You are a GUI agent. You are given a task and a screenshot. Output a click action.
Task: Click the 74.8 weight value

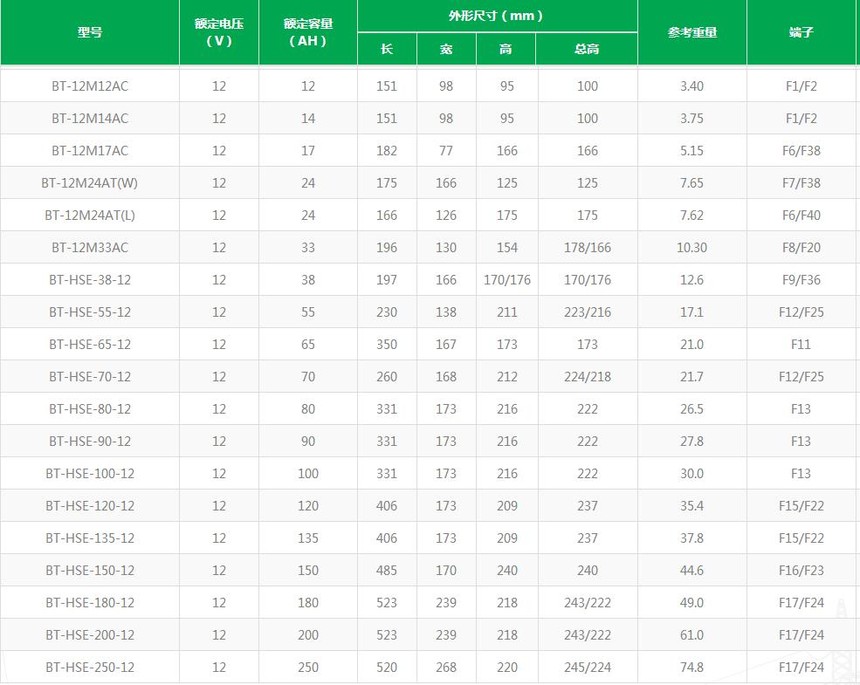(692, 668)
